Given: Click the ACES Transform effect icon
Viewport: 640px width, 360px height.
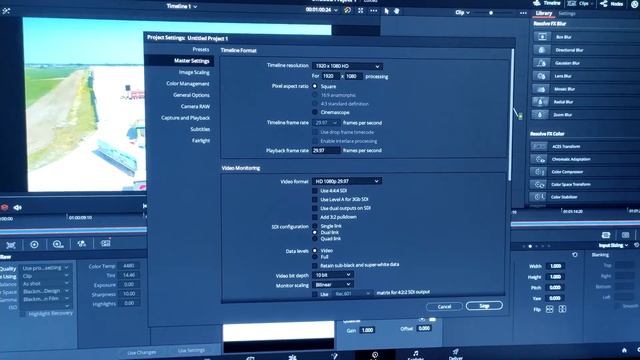Looking at the screenshot, I should point(538,146).
